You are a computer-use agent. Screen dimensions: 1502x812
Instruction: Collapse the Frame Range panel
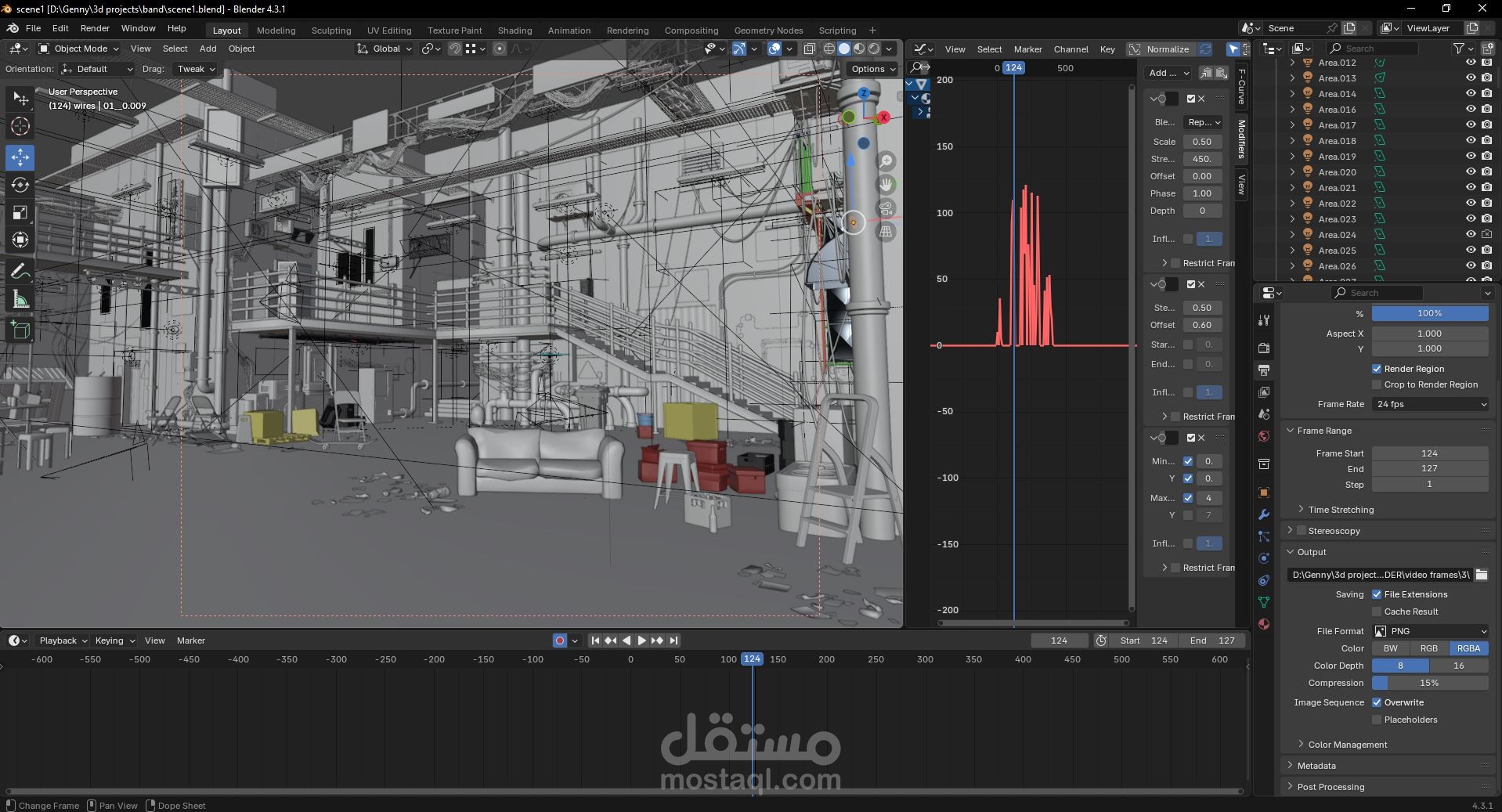1324,431
